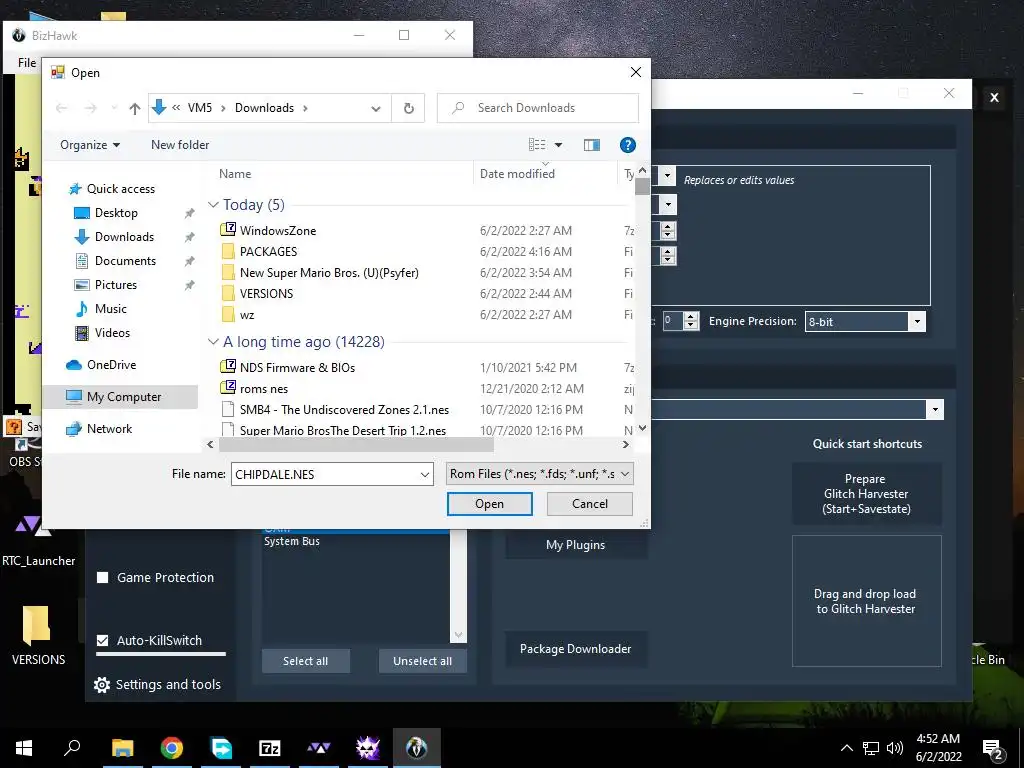This screenshot has width=1024, height=768.
Task: Go up one folder level arrow
Action: pyautogui.click(x=135, y=108)
